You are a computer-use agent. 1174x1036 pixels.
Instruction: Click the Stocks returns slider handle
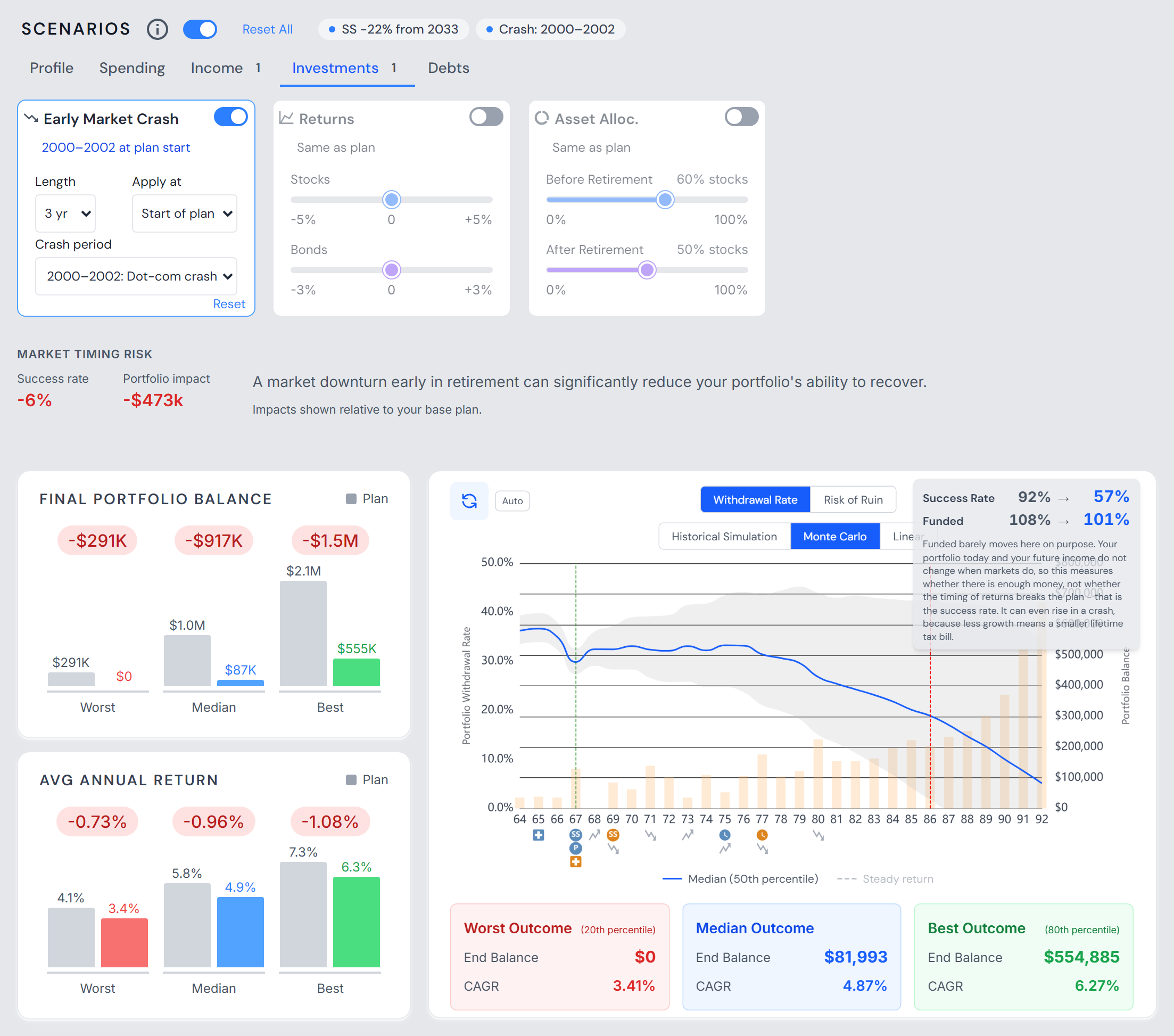pos(392,200)
